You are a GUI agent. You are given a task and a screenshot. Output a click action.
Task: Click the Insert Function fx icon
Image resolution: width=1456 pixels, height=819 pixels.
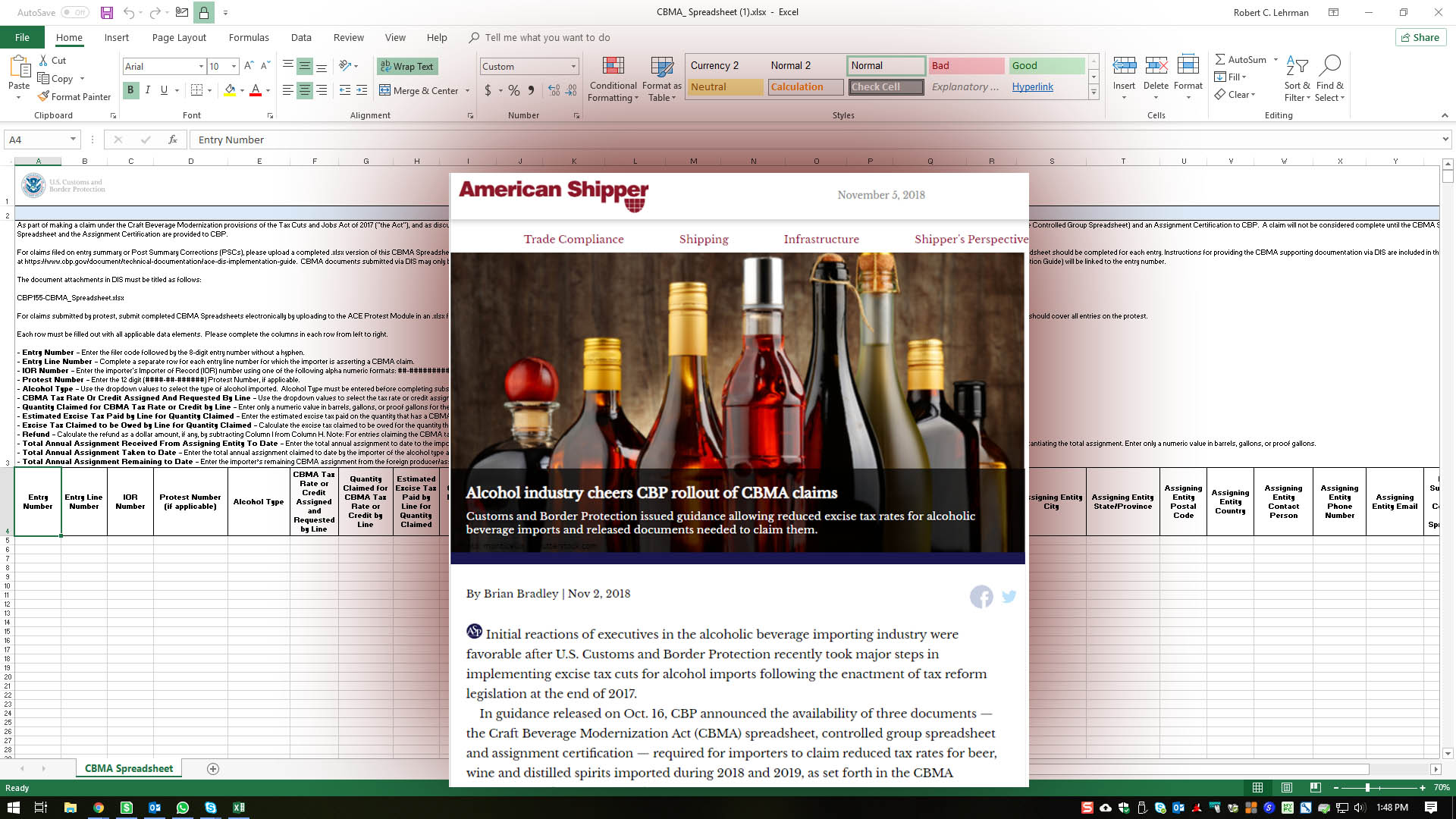[x=173, y=140]
